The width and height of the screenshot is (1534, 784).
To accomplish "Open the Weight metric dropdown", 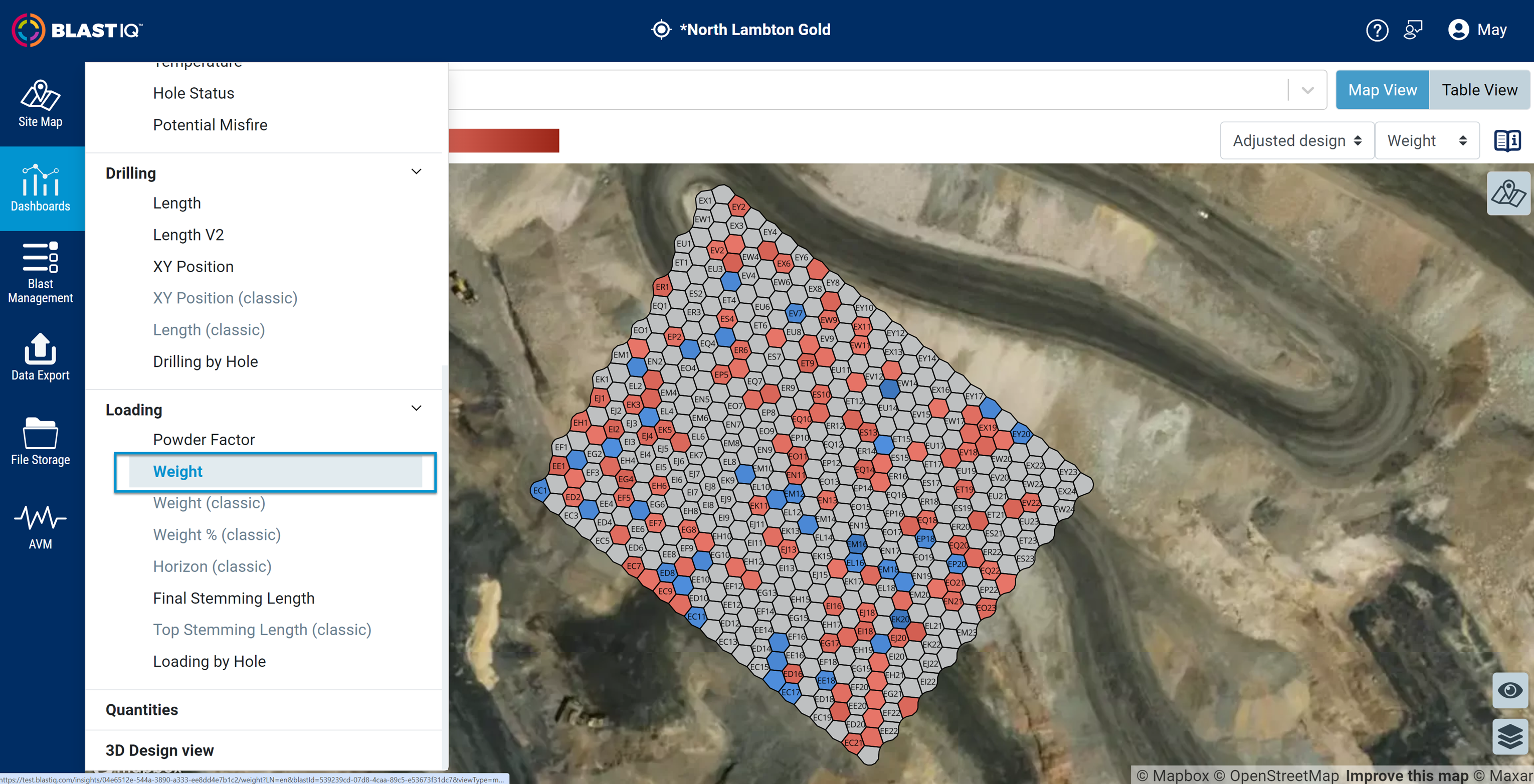I will [x=1427, y=141].
